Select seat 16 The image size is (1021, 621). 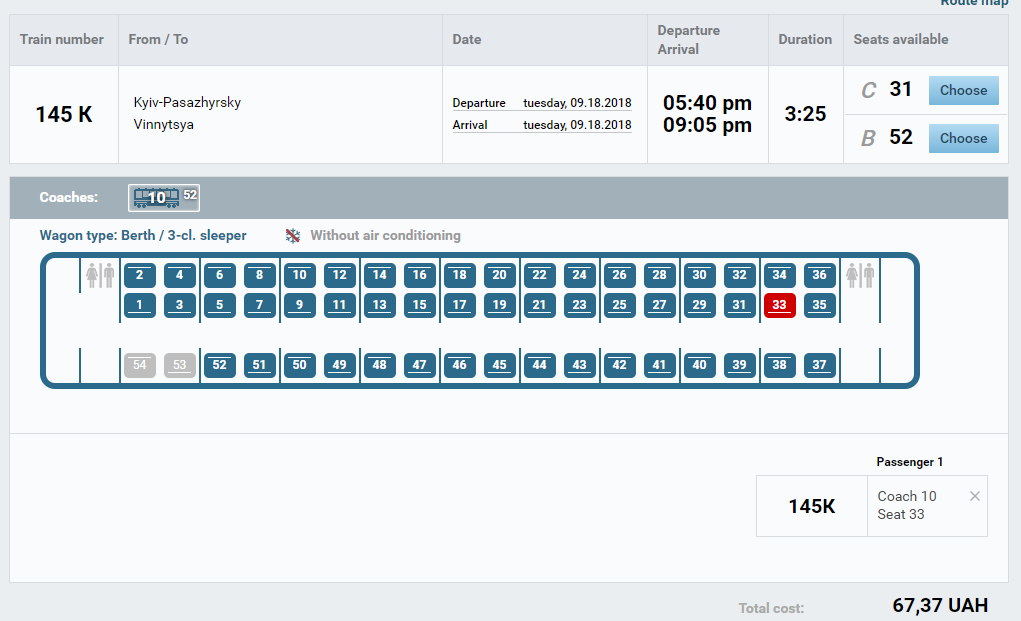[420, 275]
